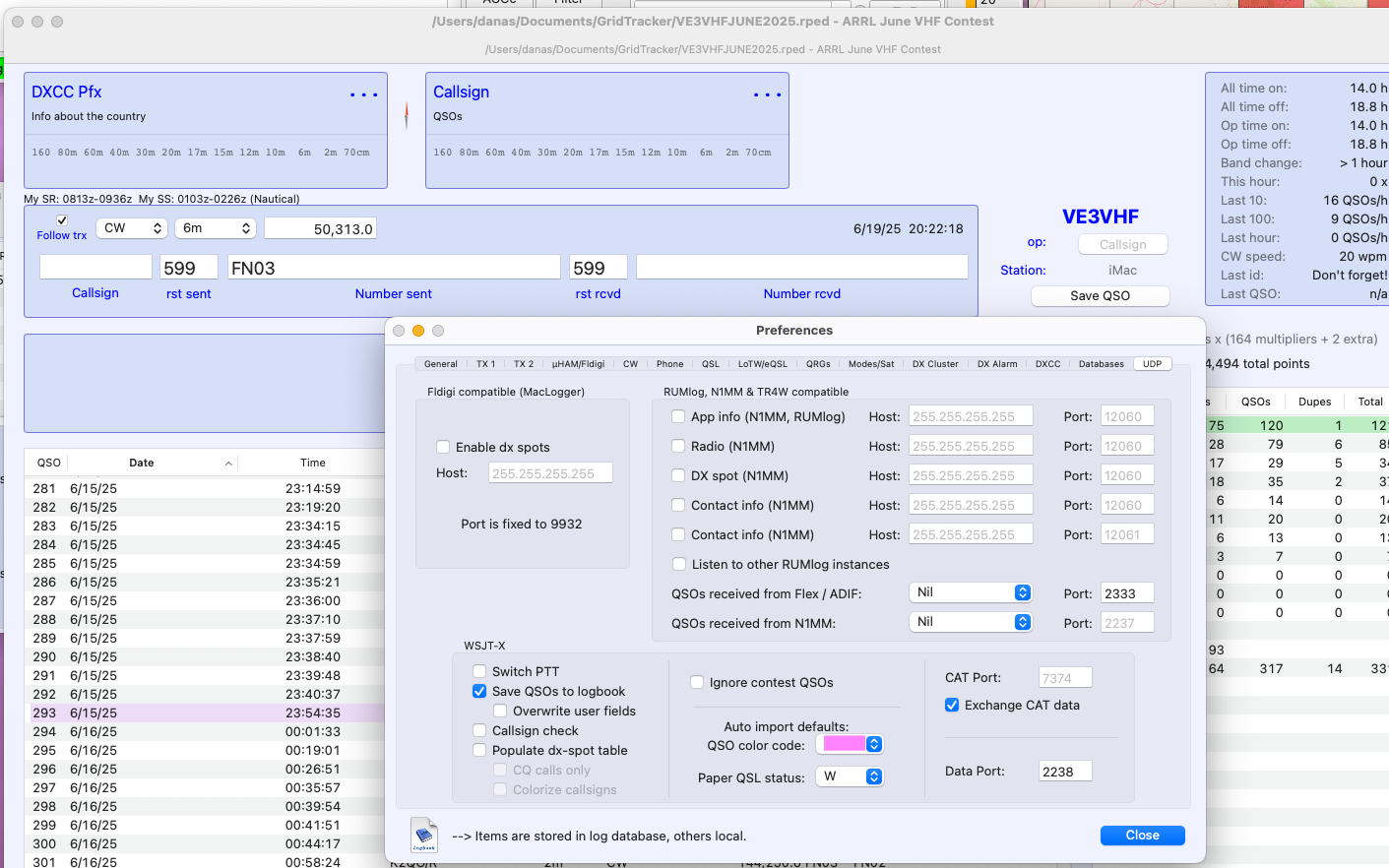Open the LoTW/eQSL preferences tab
This screenshot has width=1389, height=868.
click(x=762, y=364)
